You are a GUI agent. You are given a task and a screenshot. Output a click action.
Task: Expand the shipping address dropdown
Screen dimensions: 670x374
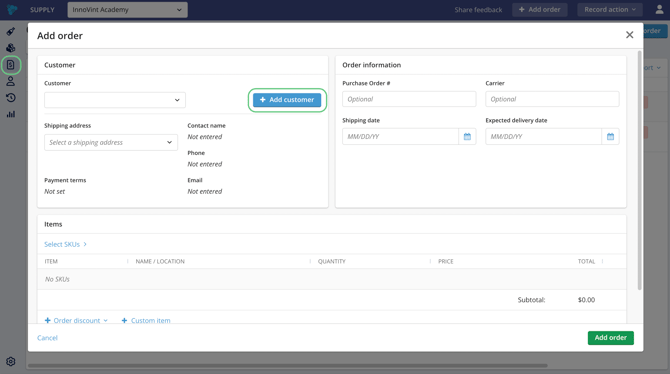coord(111,142)
